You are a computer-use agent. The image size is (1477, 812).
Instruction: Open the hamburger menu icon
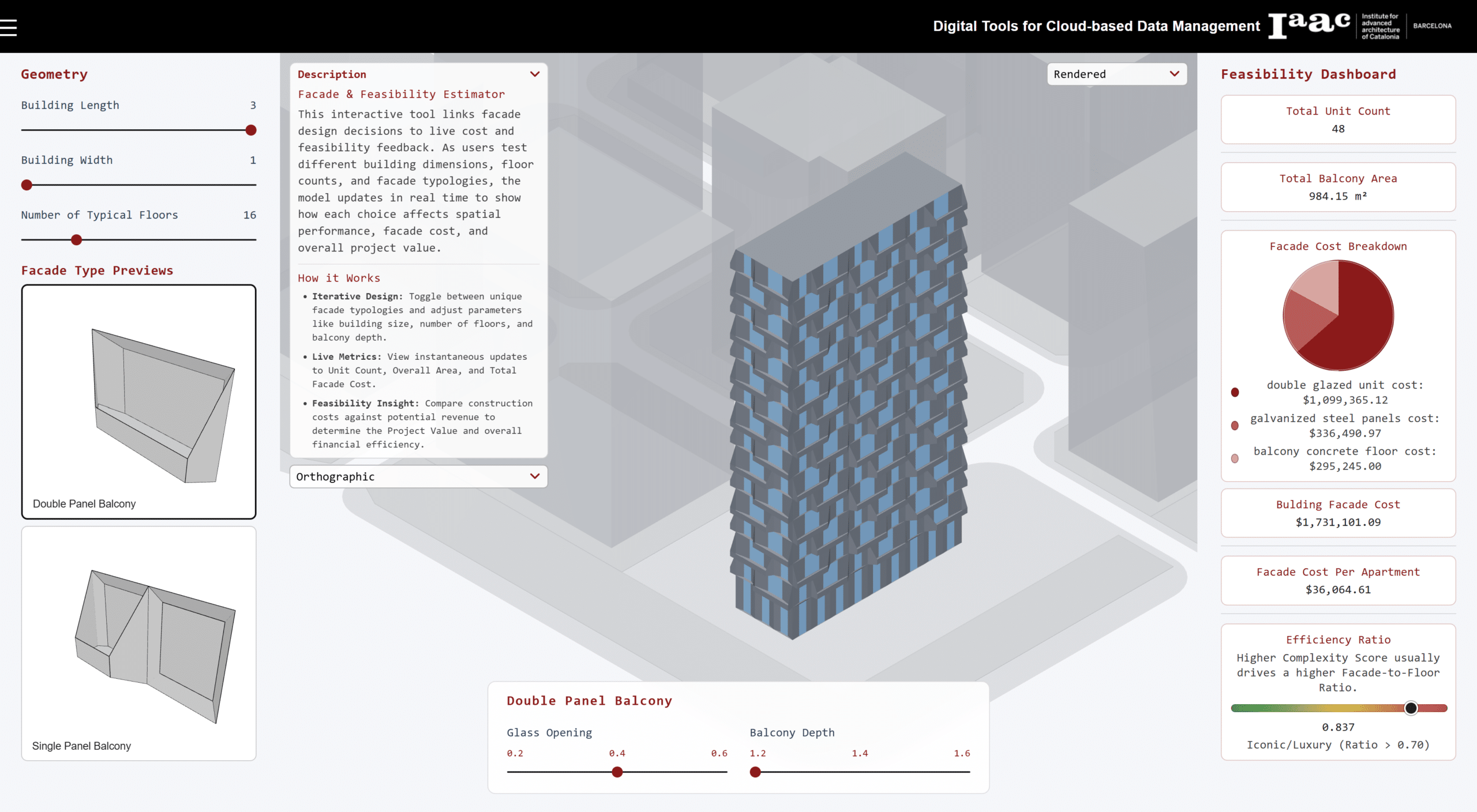point(9,27)
